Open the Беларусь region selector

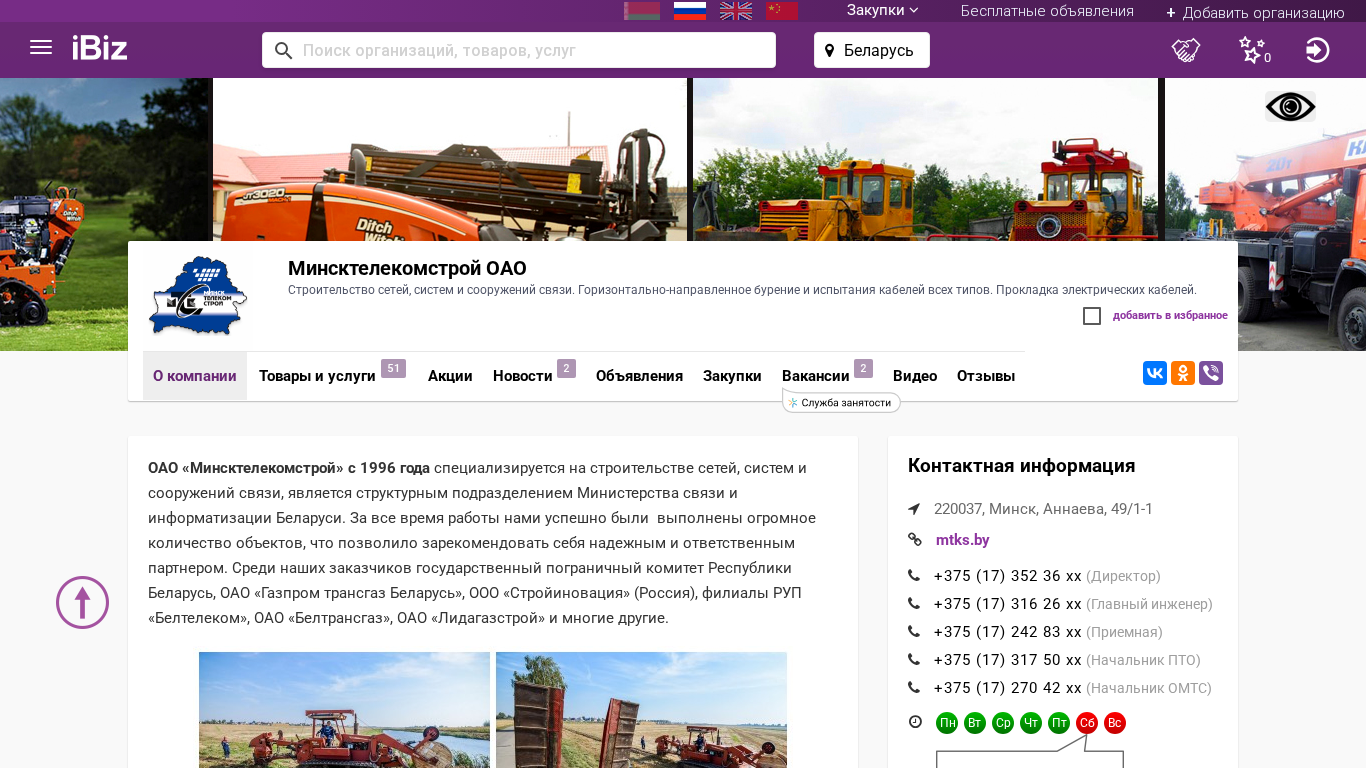pyautogui.click(x=872, y=50)
